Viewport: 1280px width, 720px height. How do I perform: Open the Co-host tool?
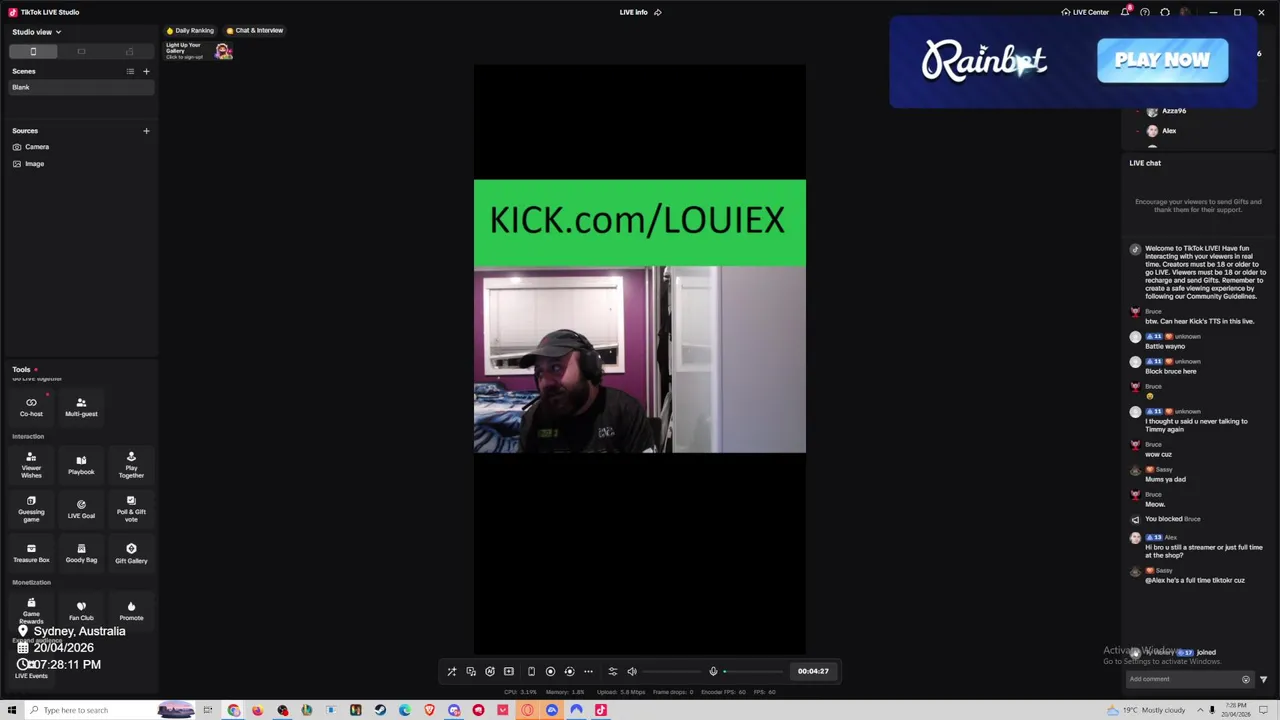click(x=31, y=407)
